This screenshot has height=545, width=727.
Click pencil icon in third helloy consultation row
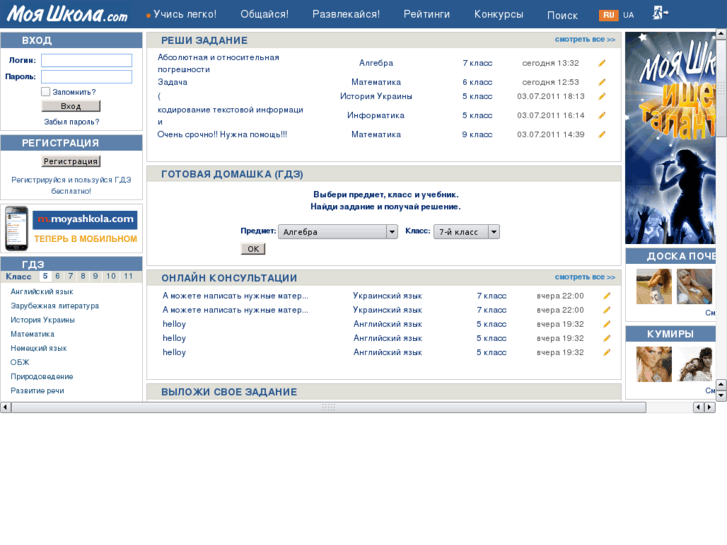(x=606, y=353)
